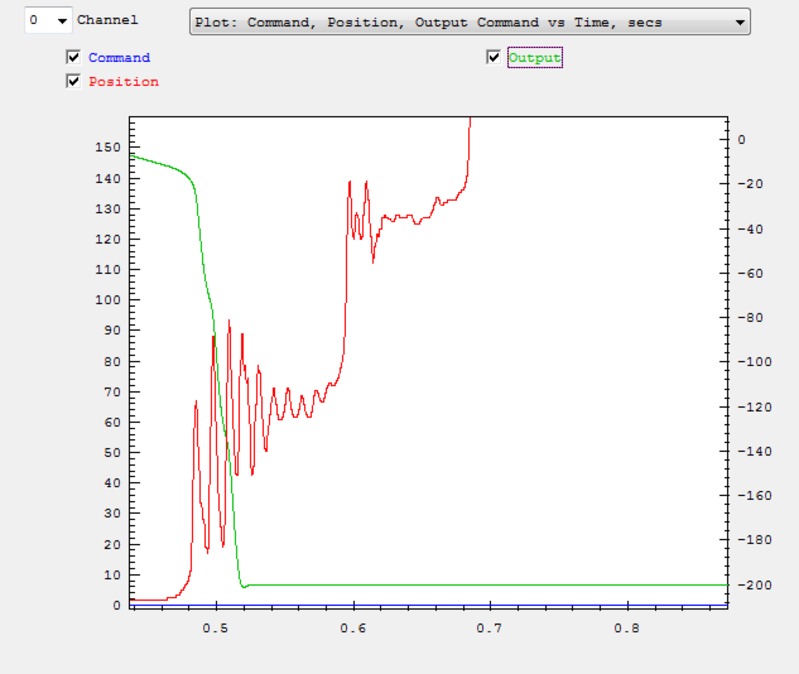Click the 100 label on left axis
The image size is (799, 674).
tap(107, 300)
